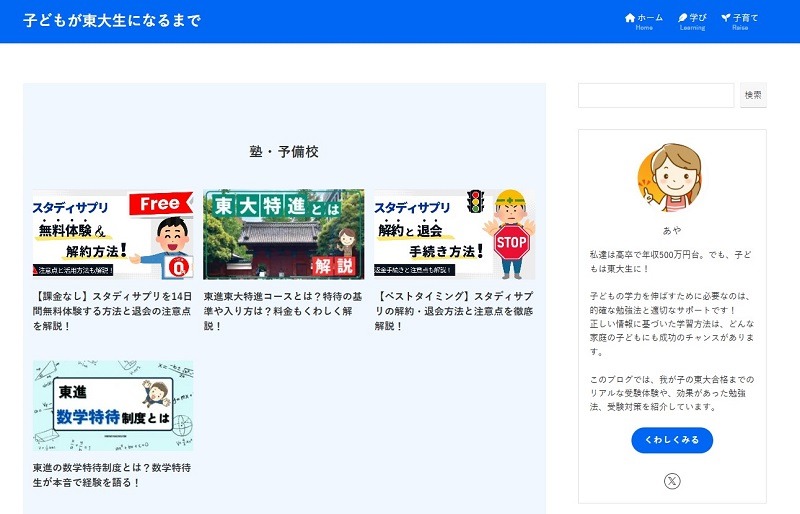Open article 東進の数学特待制度とは？
This screenshot has width=800, height=514.
point(113,475)
